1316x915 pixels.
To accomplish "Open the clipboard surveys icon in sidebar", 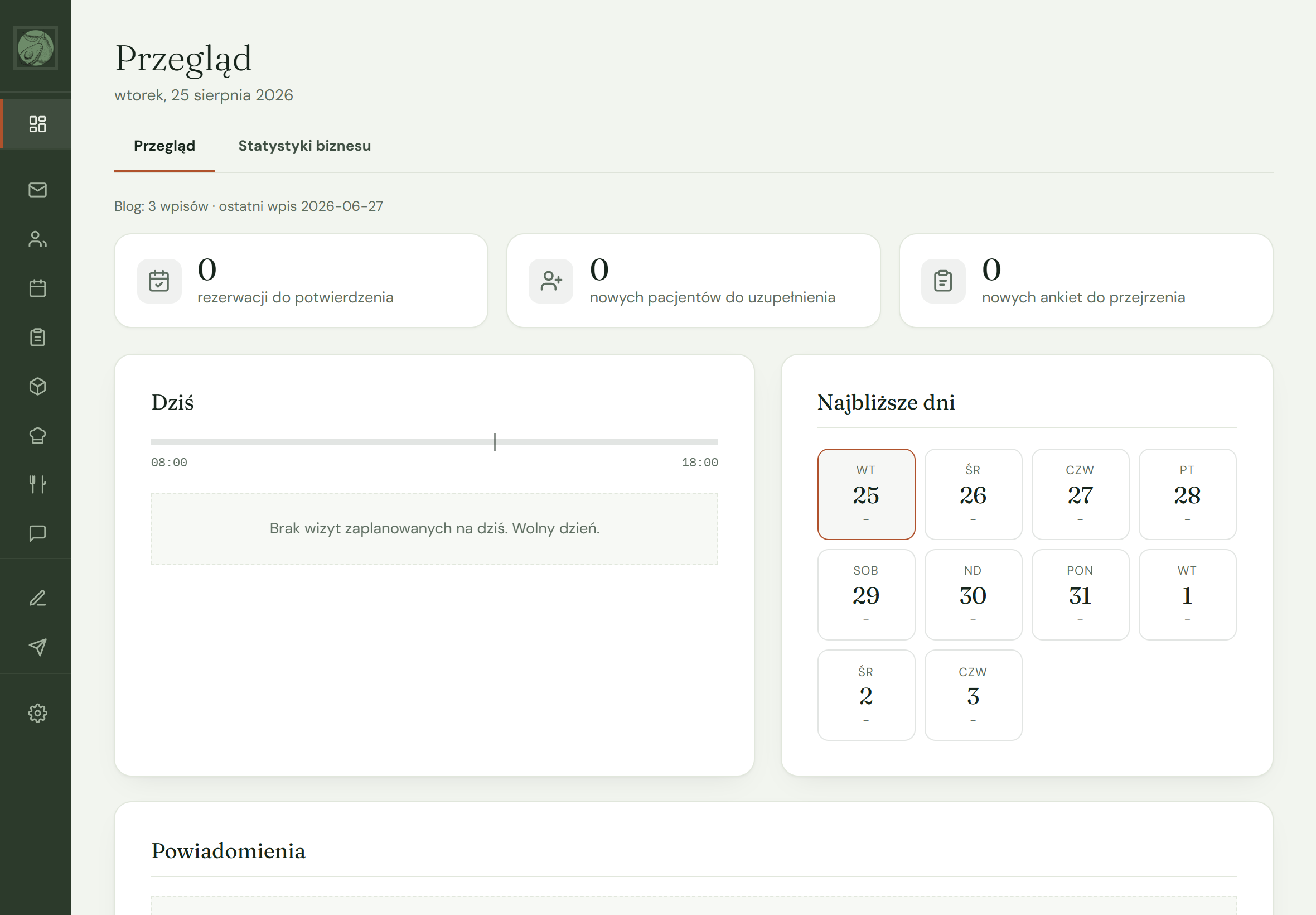I will point(37,337).
